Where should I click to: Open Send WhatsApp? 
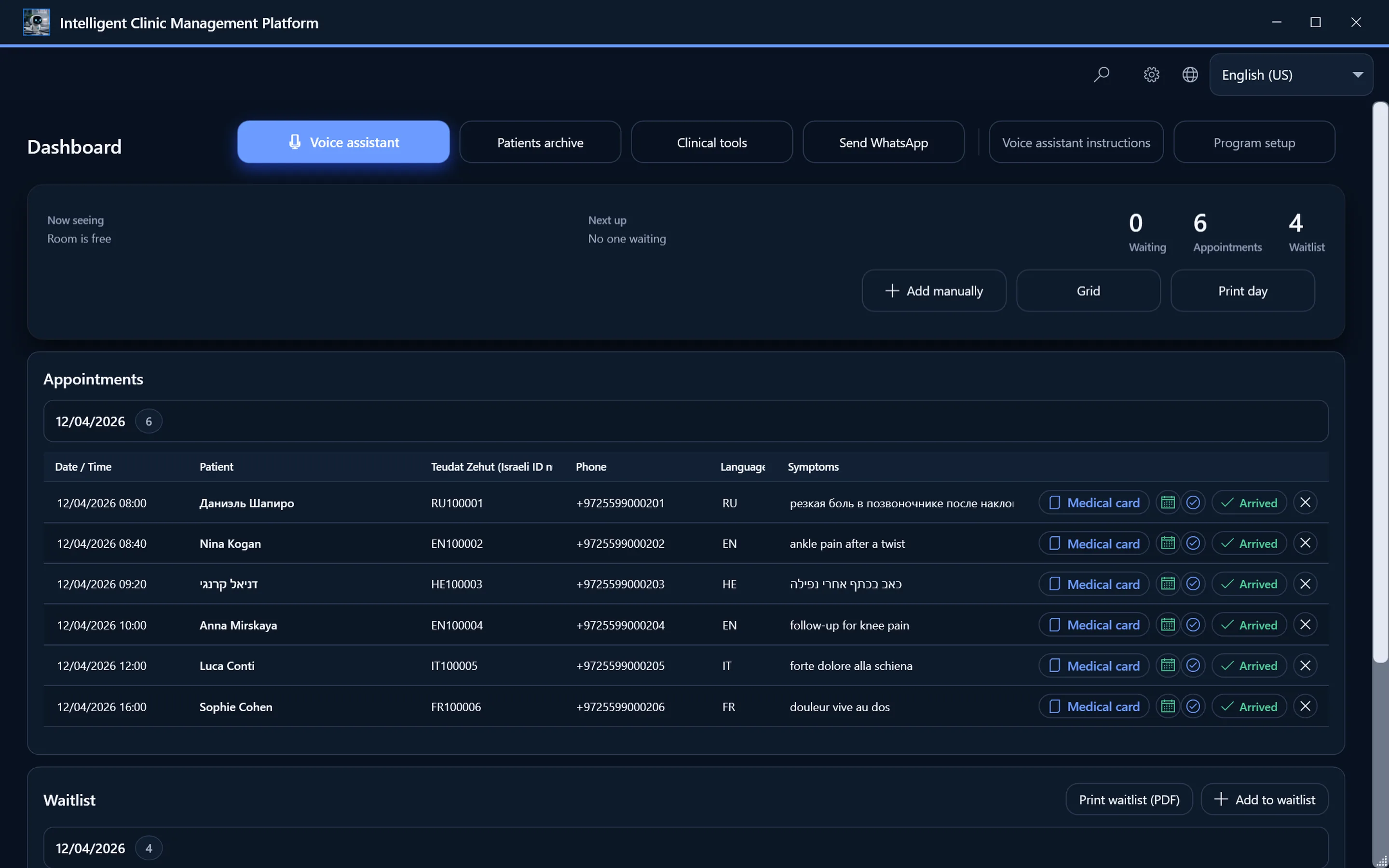tap(884, 142)
